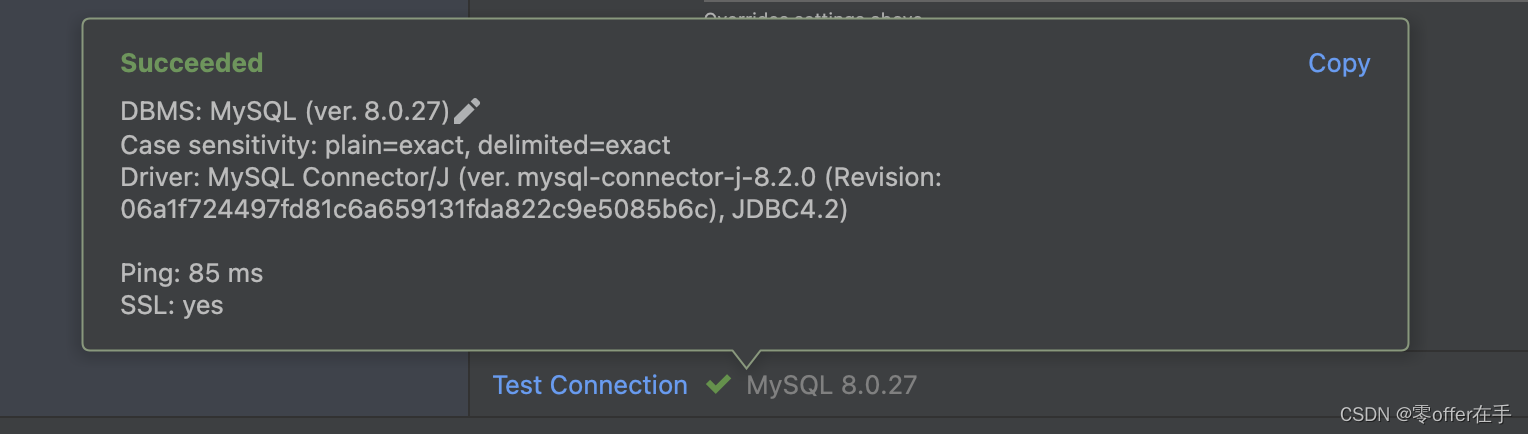
Task: Click the dark left sidebar panel
Action: pos(40,200)
